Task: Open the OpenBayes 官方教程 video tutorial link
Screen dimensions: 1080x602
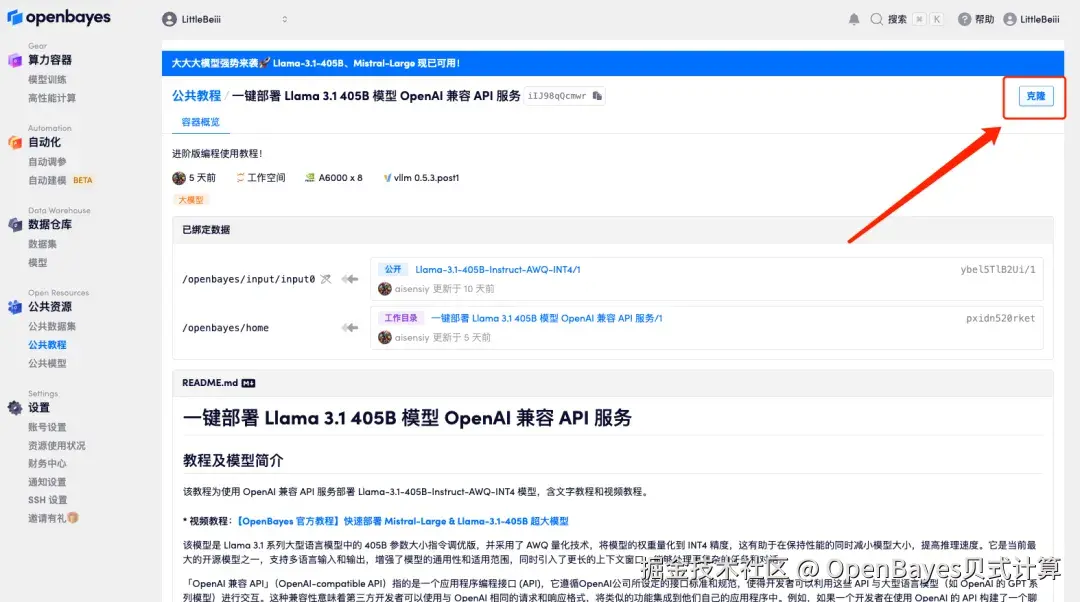Action: tap(403, 521)
